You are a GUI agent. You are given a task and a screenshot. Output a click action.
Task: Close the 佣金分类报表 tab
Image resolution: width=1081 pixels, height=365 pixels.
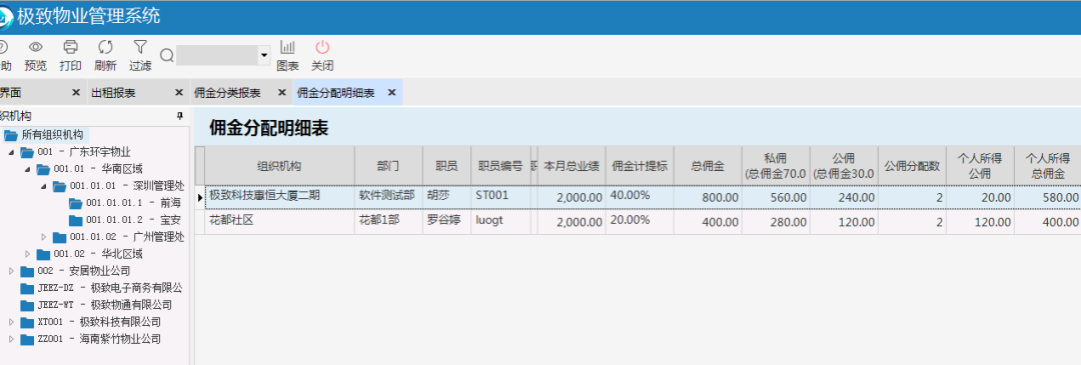281,92
